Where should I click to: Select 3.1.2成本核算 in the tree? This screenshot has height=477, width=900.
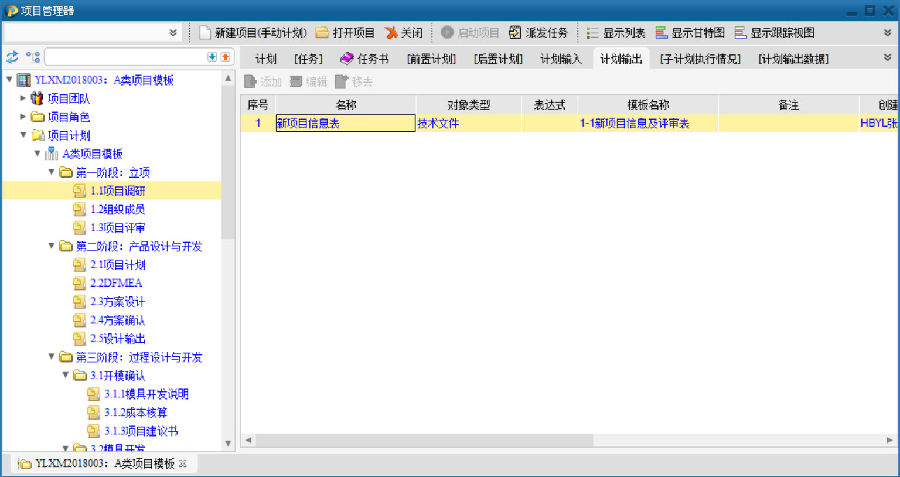pyautogui.click(x=135, y=412)
